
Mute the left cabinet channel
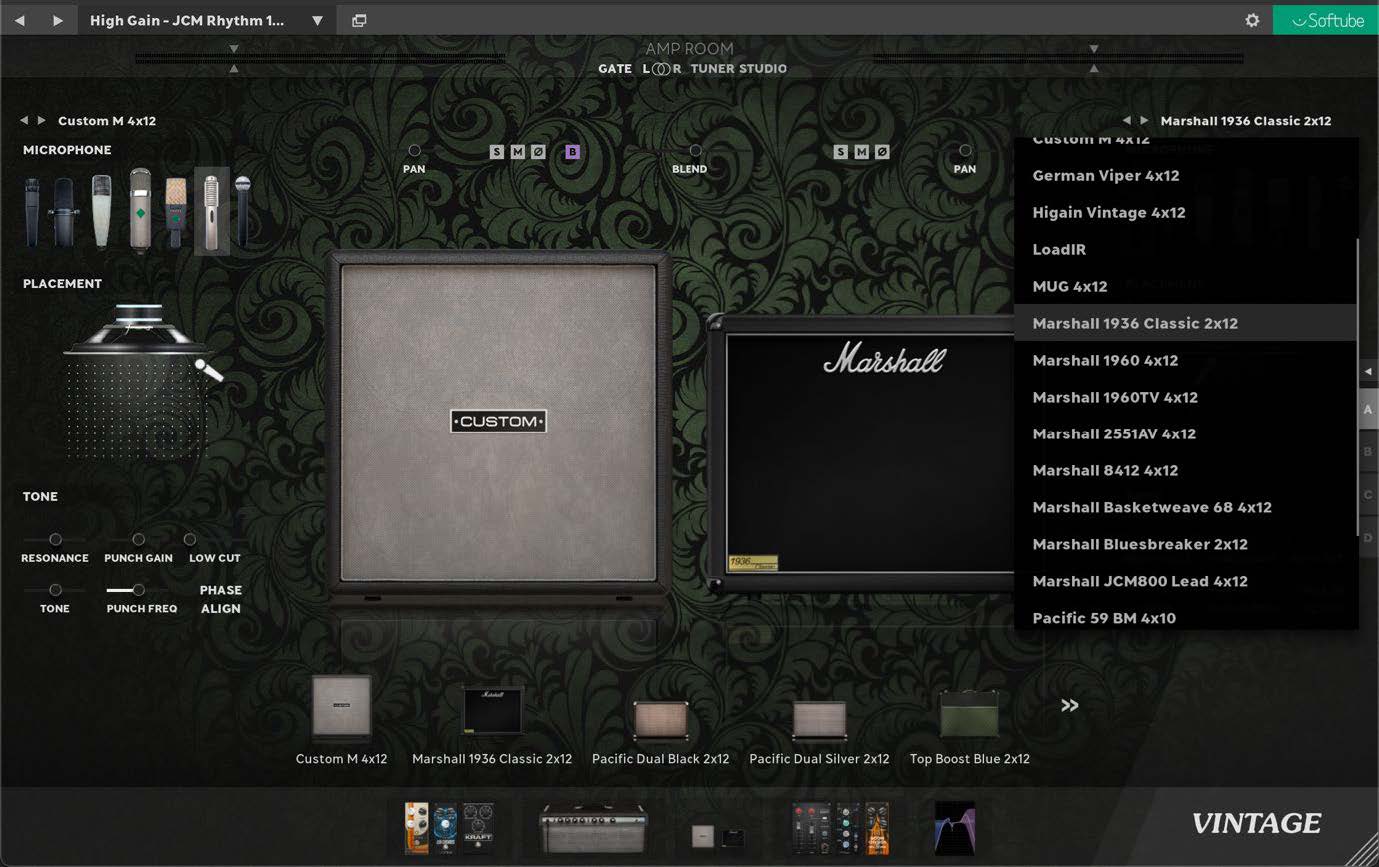tap(517, 152)
